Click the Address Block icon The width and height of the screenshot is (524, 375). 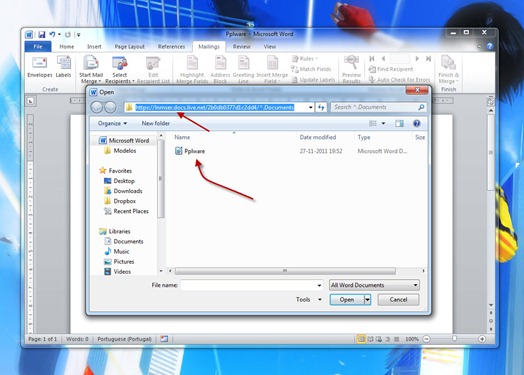tap(220, 70)
